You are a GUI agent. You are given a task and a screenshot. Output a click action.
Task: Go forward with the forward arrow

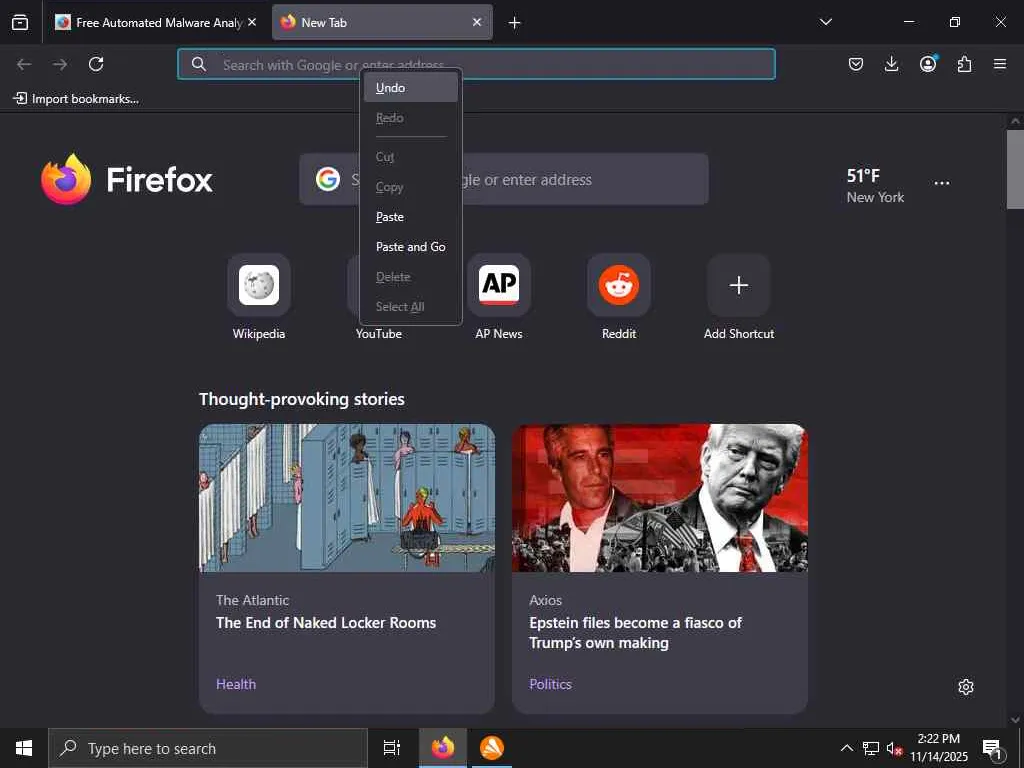tap(60, 64)
